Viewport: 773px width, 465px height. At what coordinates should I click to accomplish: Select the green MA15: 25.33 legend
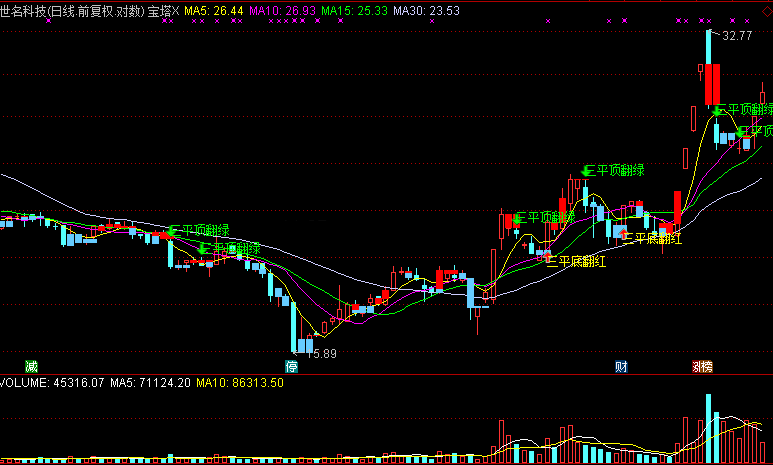tap(354, 11)
